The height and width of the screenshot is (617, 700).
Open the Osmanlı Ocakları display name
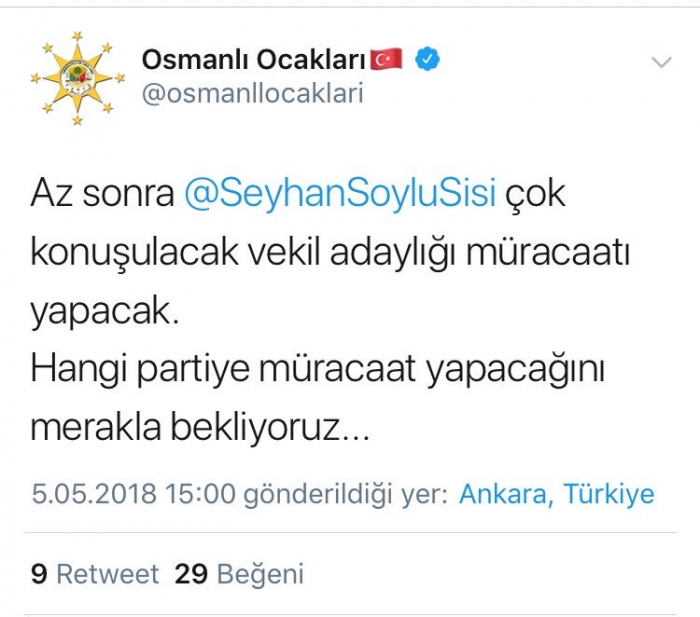click(x=254, y=60)
